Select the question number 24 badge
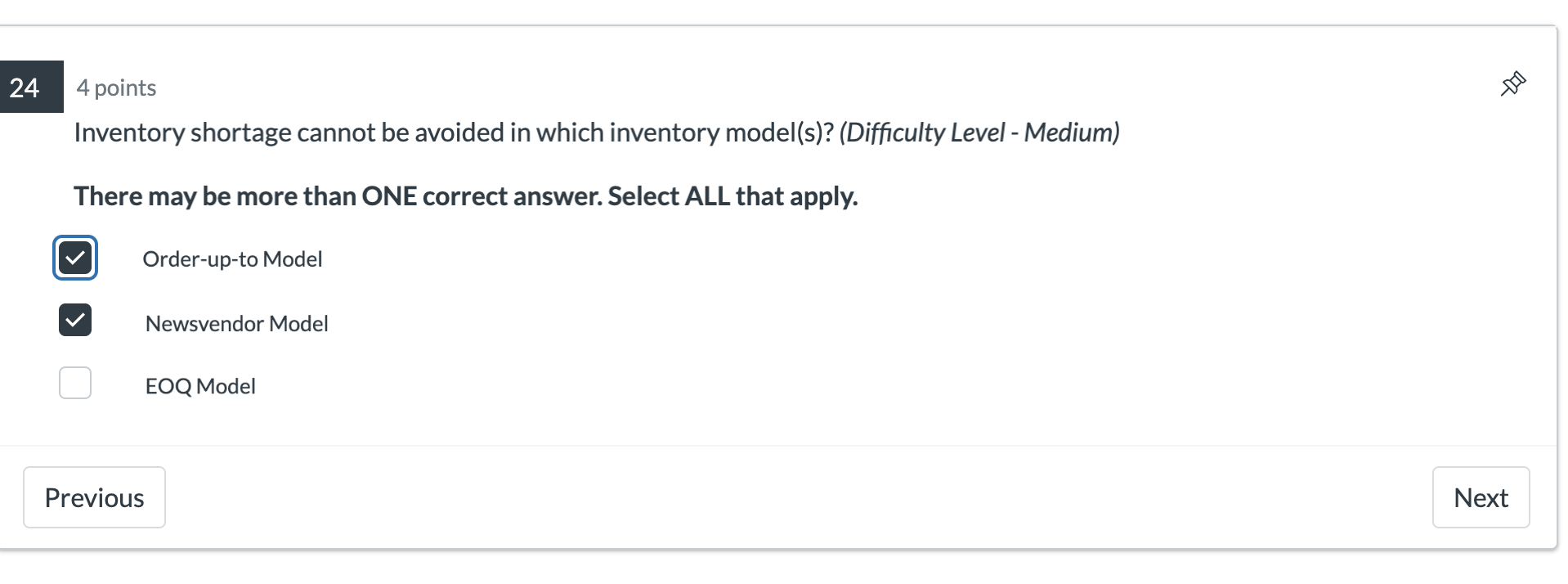 click(24, 87)
